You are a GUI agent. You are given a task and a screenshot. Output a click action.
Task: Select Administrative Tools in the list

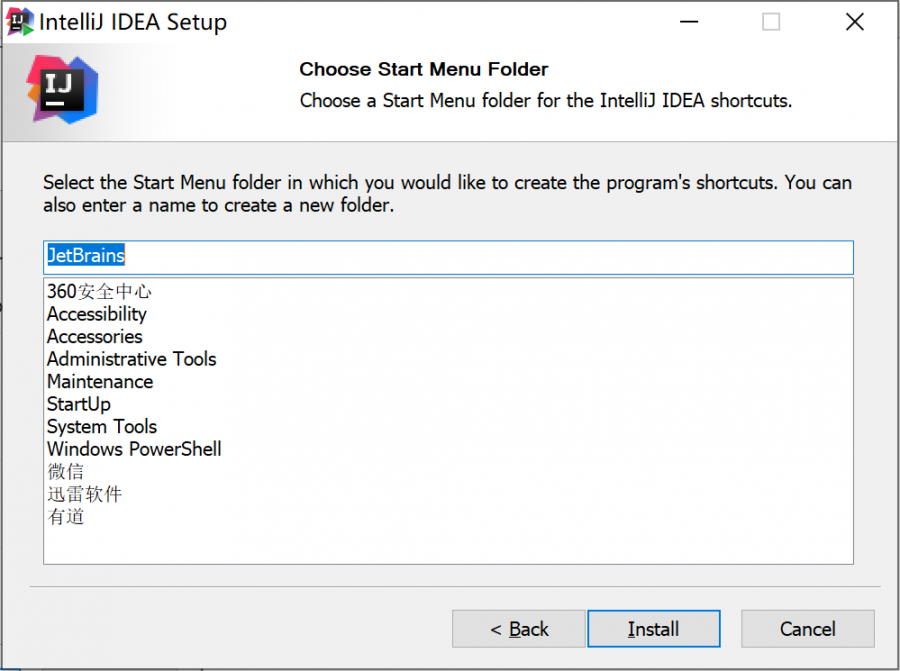pyautogui.click(x=131, y=359)
